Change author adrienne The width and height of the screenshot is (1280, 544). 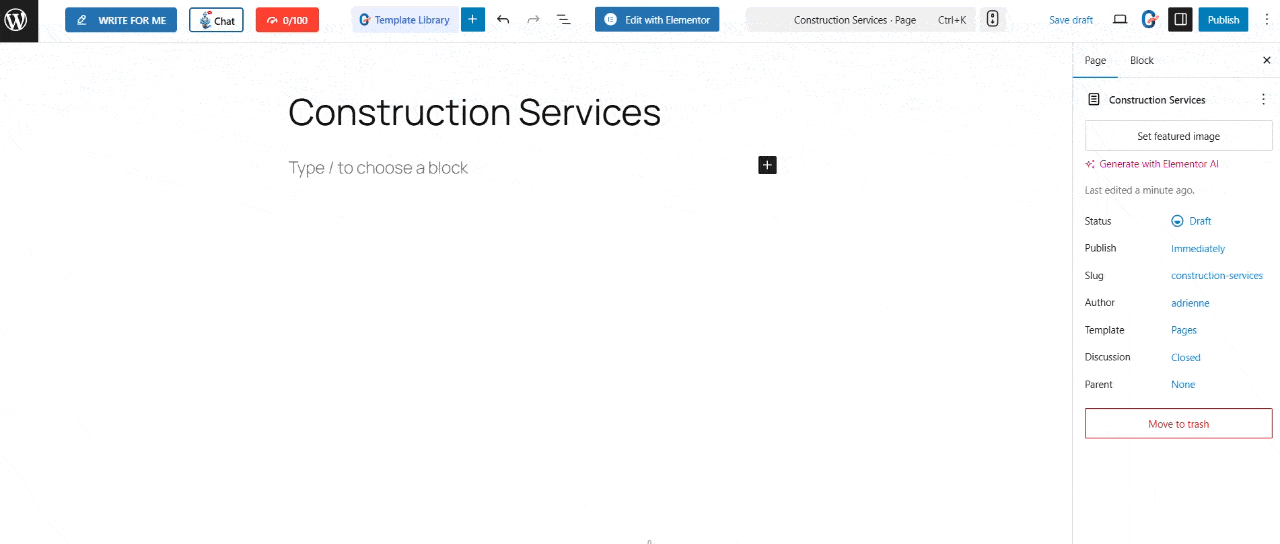pyautogui.click(x=1190, y=303)
